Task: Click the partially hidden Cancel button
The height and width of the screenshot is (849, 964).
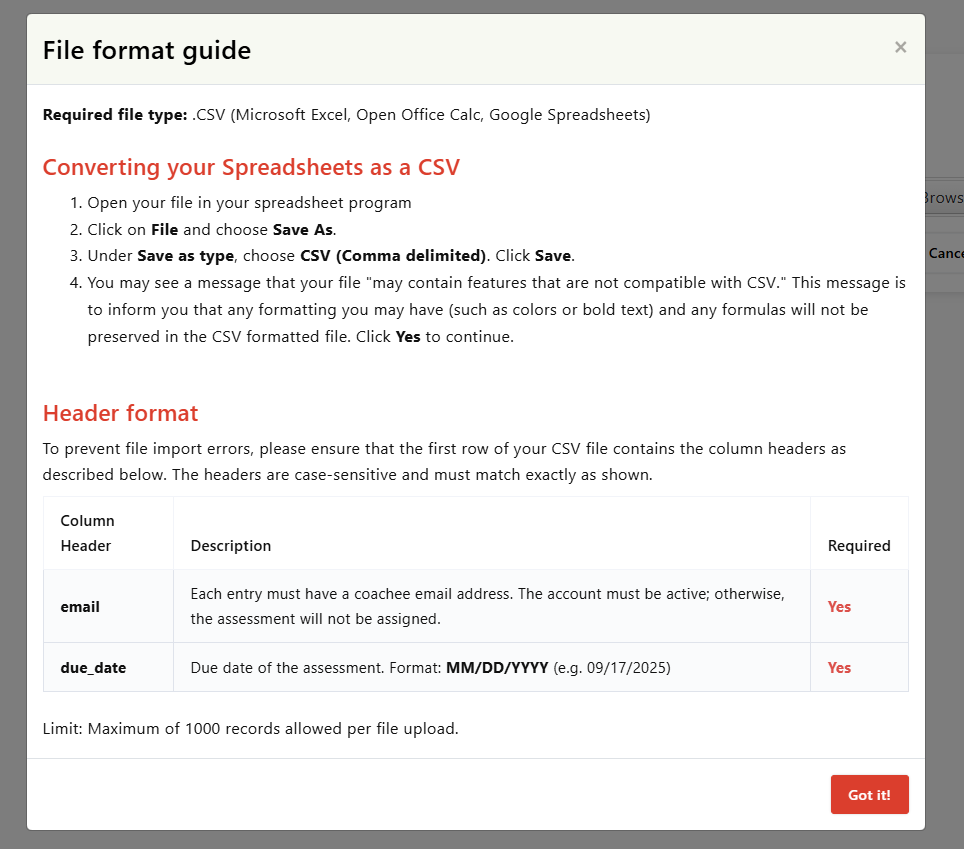Action: pyautogui.click(x=946, y=253)
